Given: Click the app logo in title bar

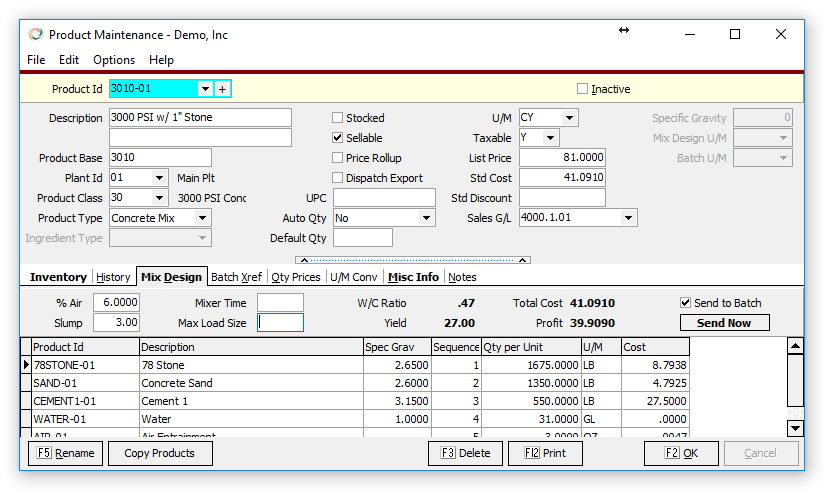Looking at the screenshot, I should pos(35,34).
